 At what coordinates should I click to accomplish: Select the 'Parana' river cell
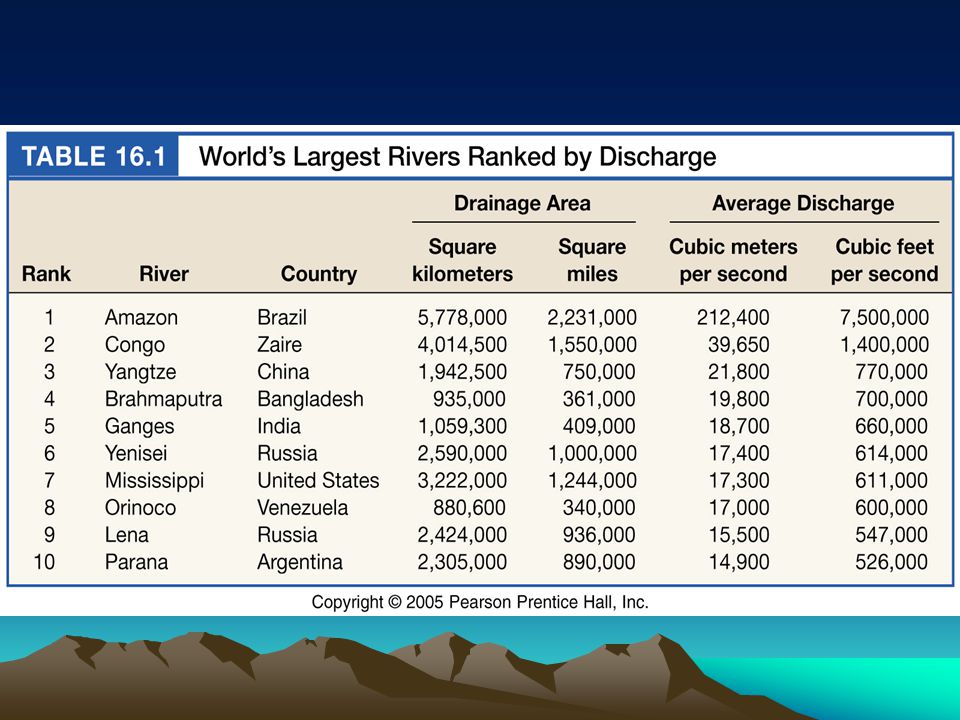coord(137,562)
